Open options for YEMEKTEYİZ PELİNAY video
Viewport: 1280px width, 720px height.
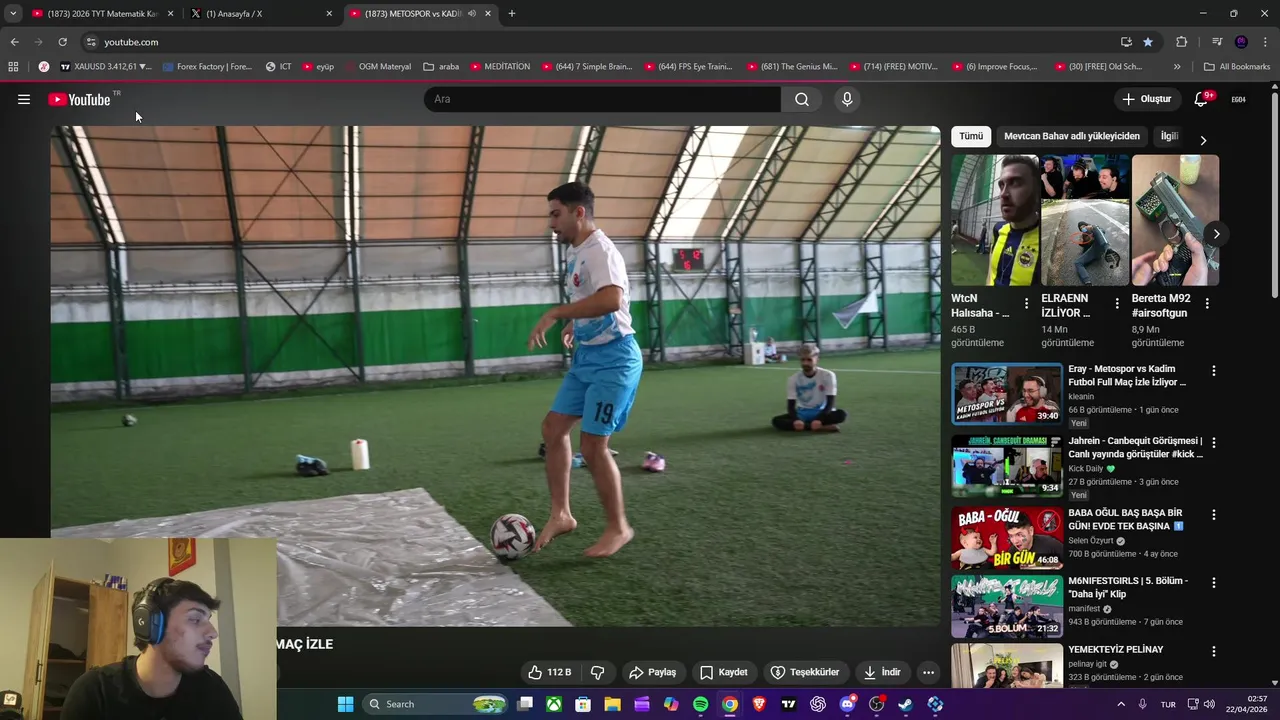tap(1214, 651)
